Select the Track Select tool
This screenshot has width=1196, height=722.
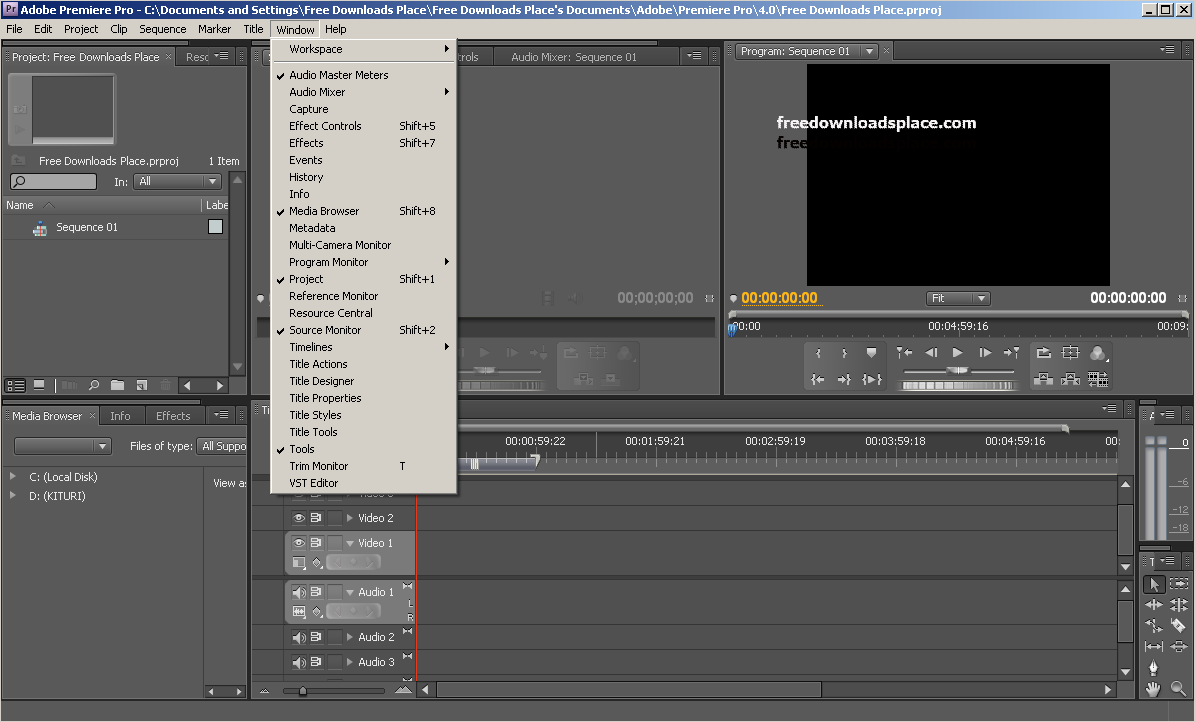[1179, 584]
